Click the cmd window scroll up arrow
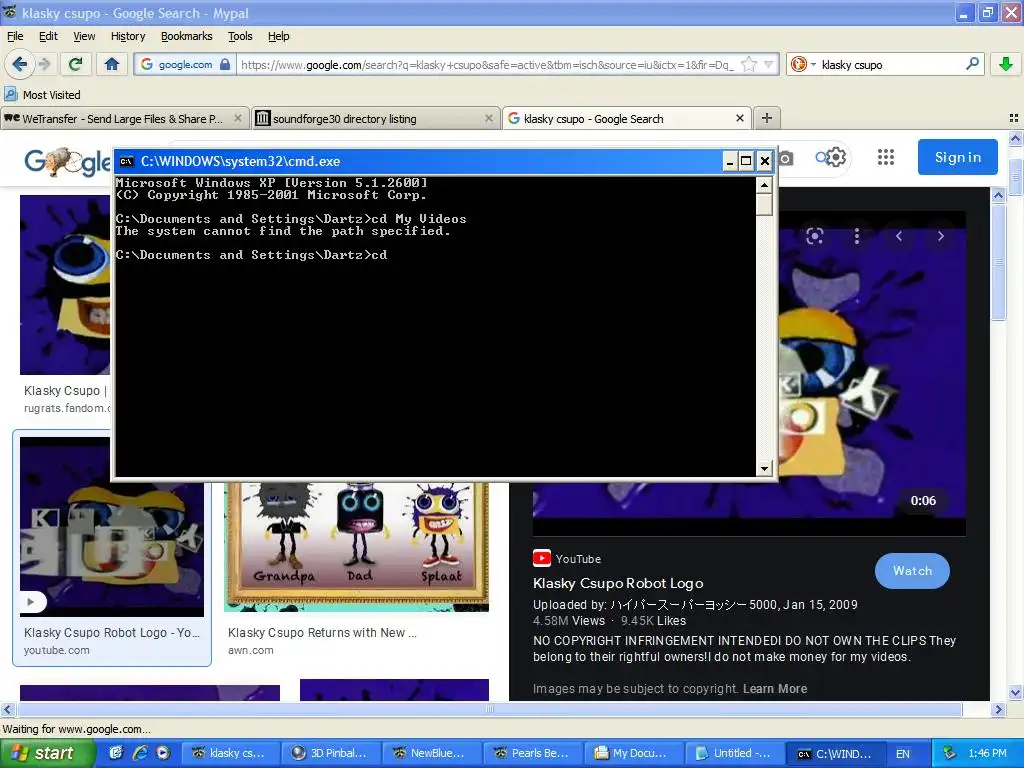Screen dimensions: 1024x768 click(764, 185)
